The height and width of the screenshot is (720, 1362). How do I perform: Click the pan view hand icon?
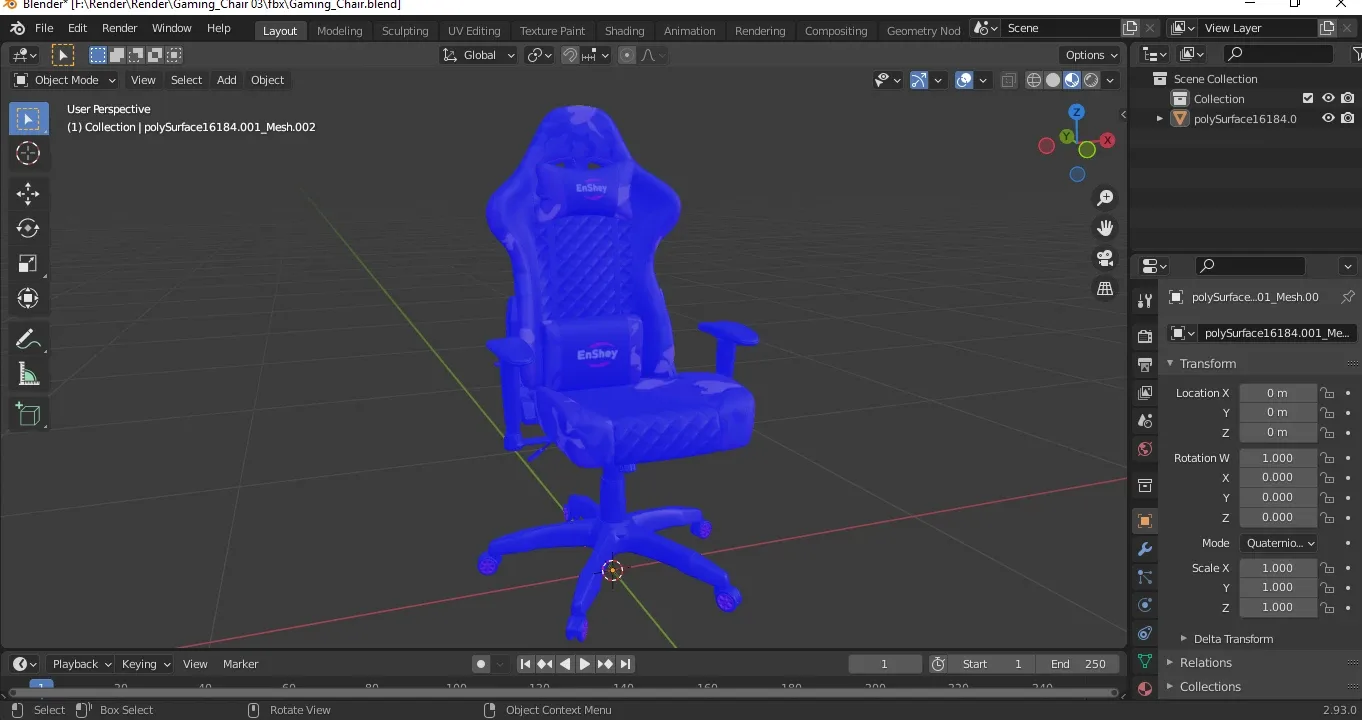coord(1105,228)
